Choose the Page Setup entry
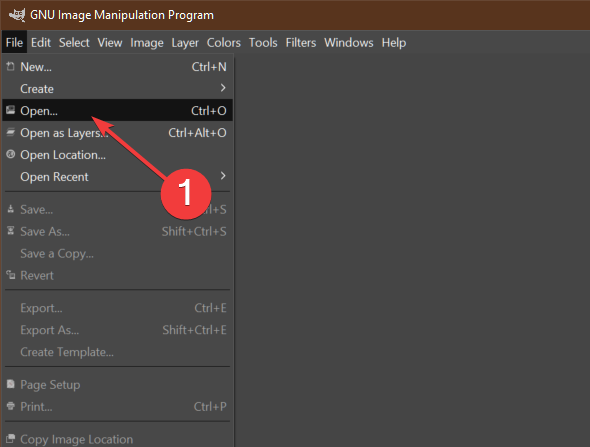The height and width of the screenshot is (447, 590). click(117, 385)
